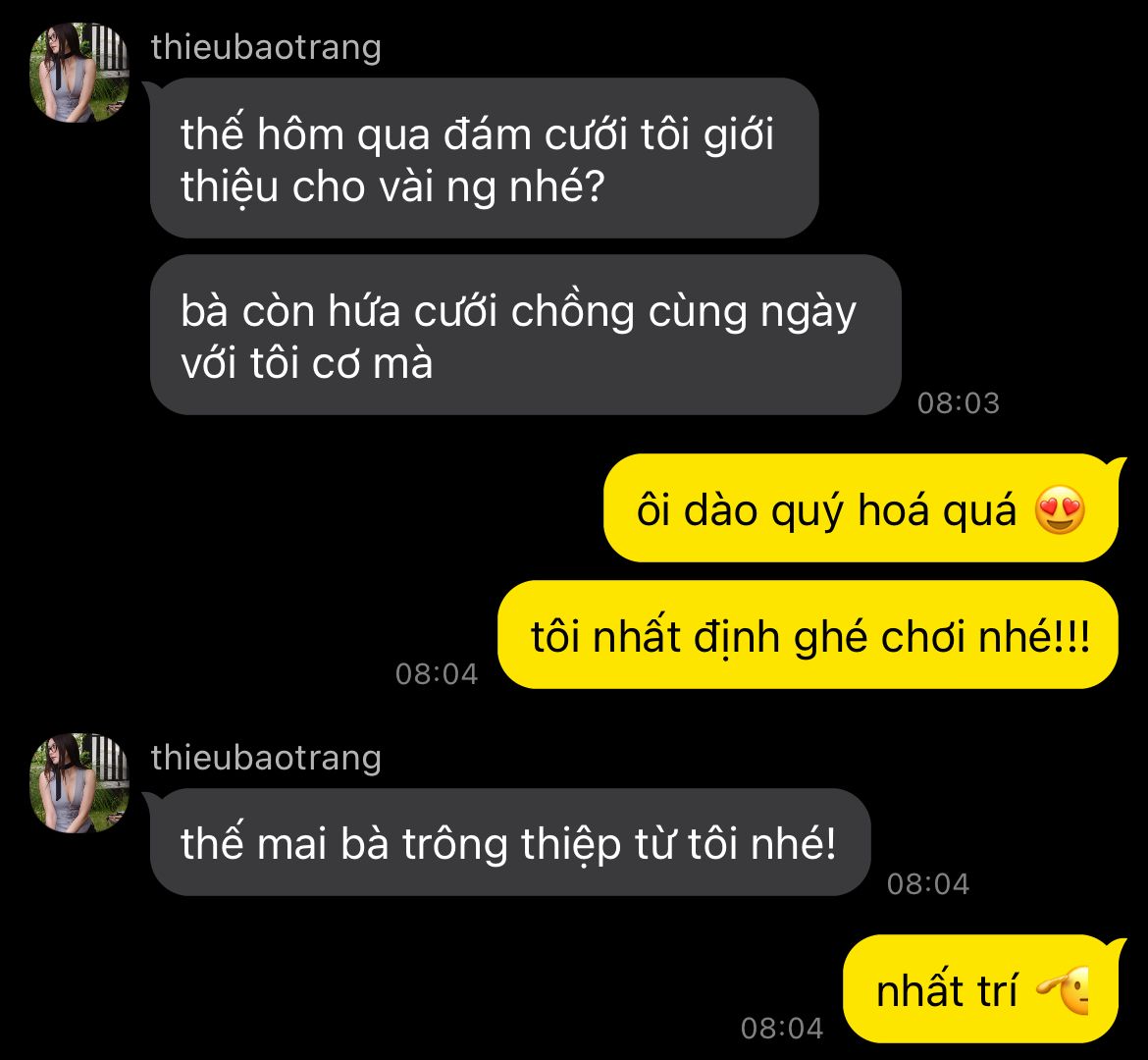Image resolution: width=1148 pixels, height=1060 pixels.
Task: Tap the top thieubaotrang username label
Action: coord(266,48)
